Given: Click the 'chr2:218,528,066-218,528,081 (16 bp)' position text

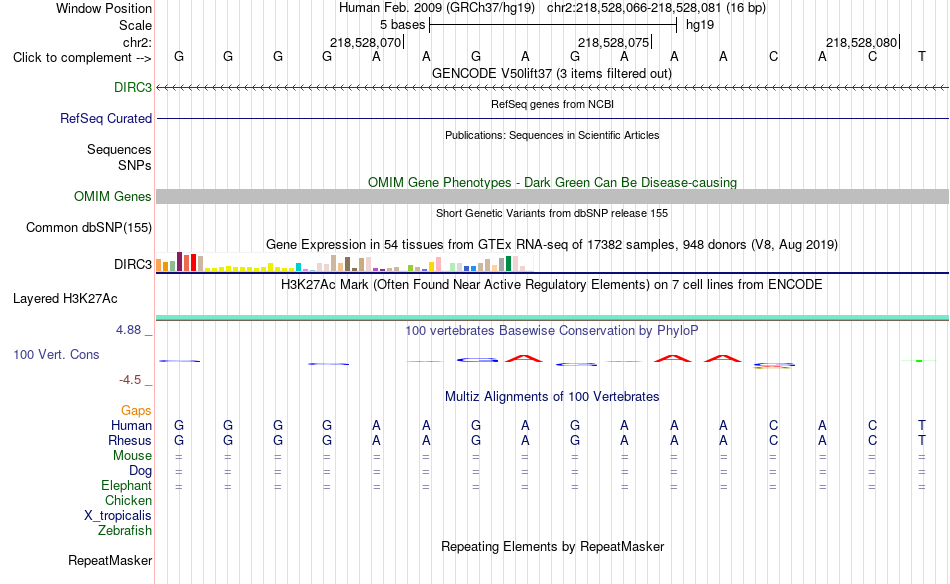Looking at the screenshot, I should coord(656,8).
